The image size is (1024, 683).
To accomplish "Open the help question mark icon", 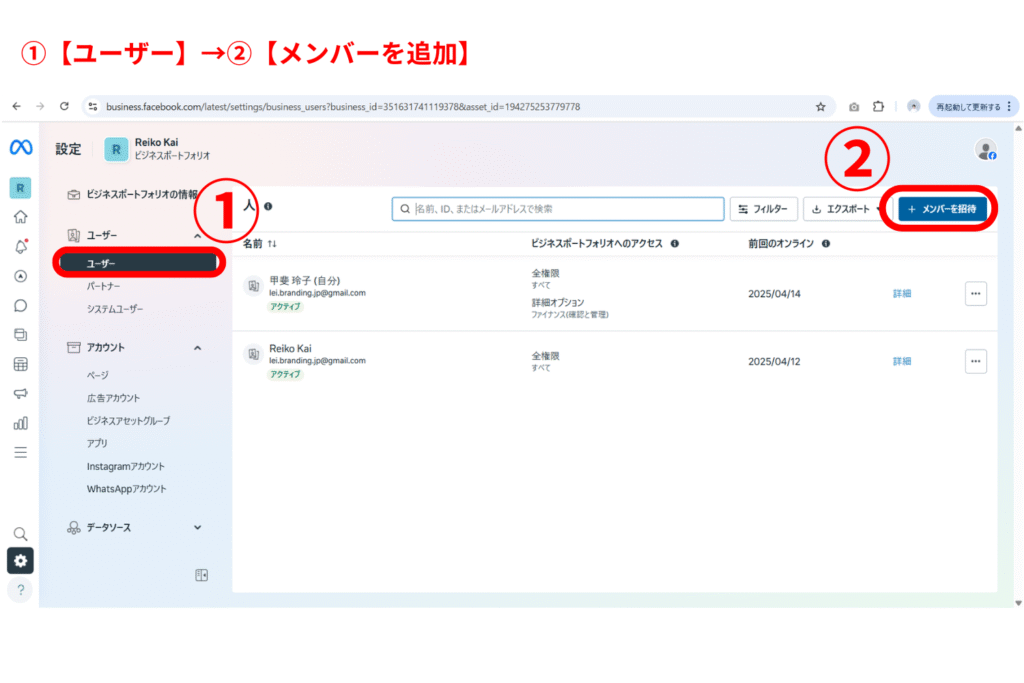I will (20, 589).
